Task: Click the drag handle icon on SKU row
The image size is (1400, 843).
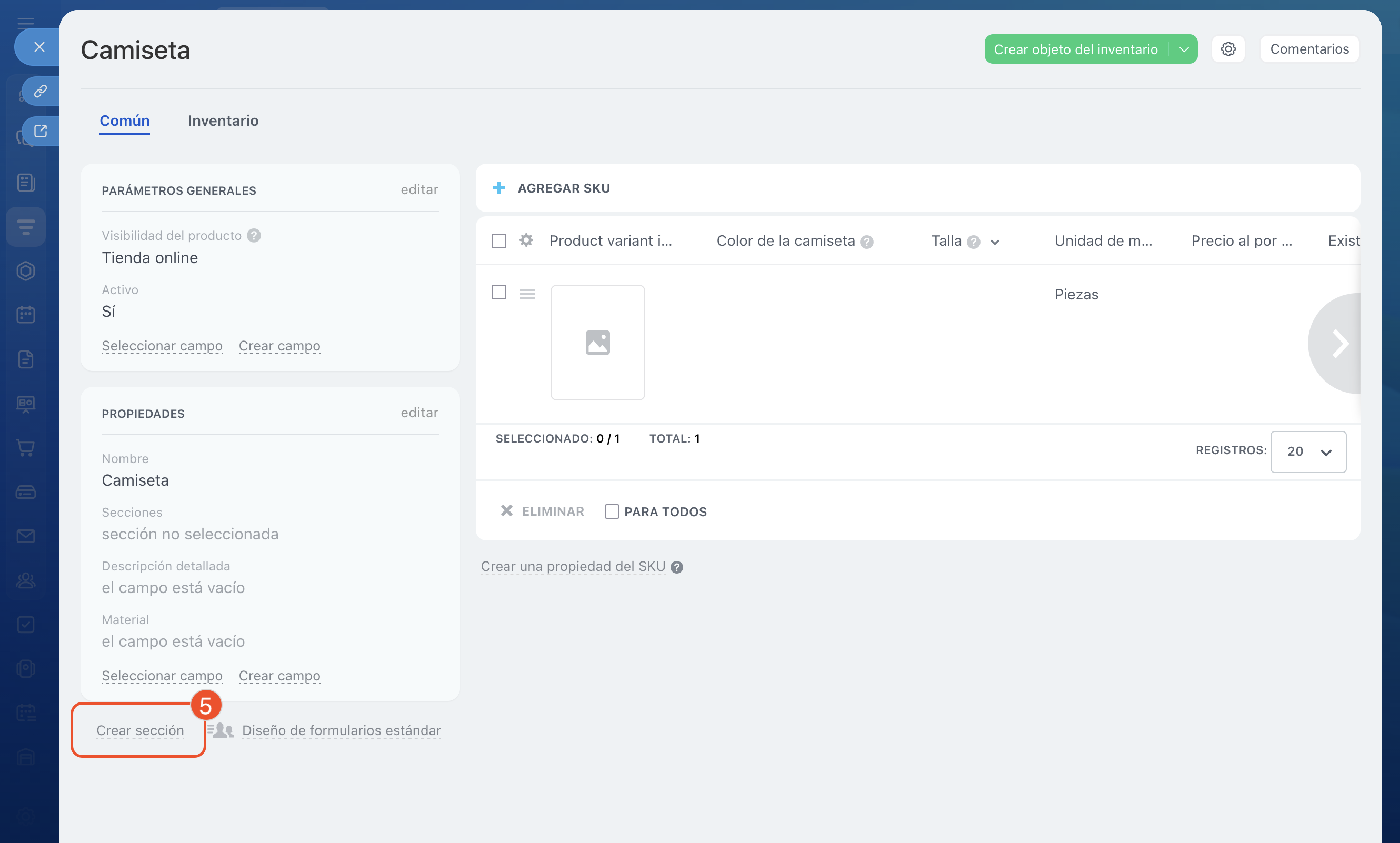Action: coord(527,294)
